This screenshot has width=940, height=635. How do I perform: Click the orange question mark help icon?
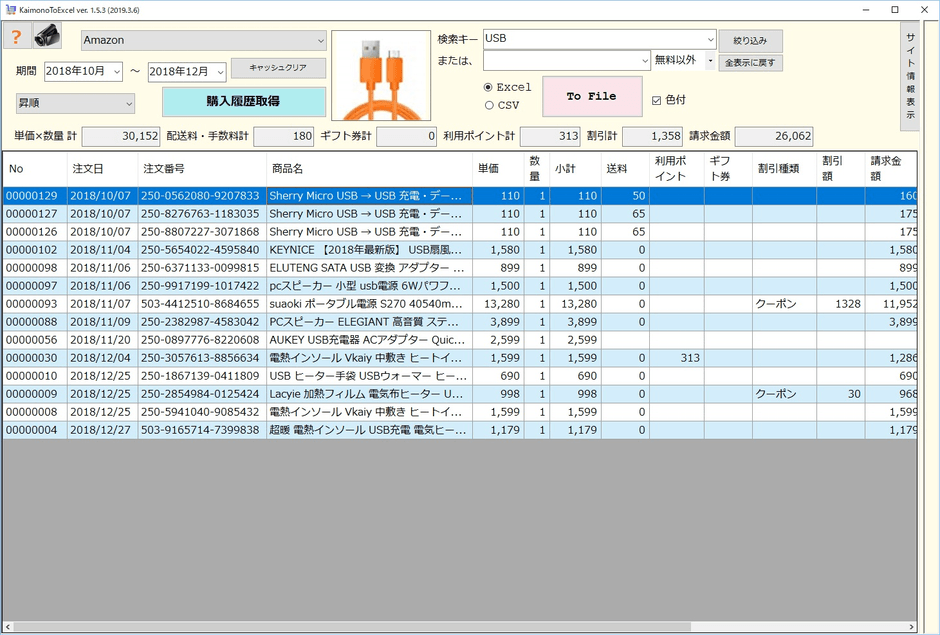17,36
